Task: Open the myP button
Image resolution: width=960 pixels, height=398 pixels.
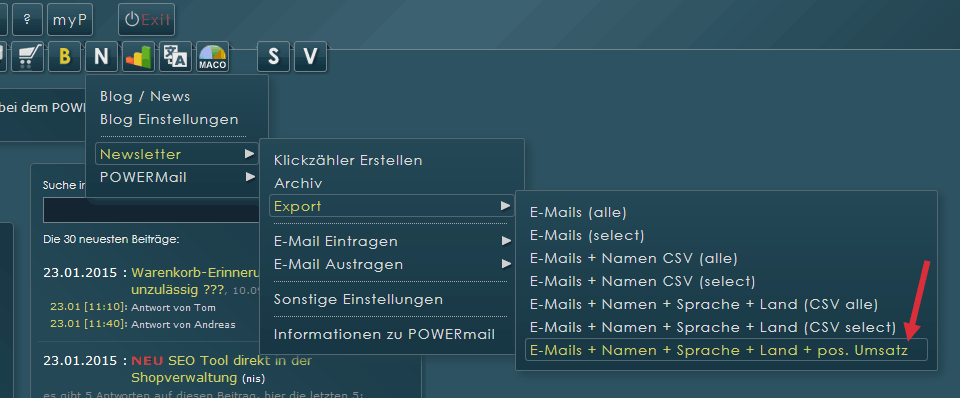Action: tap(70, 20)
